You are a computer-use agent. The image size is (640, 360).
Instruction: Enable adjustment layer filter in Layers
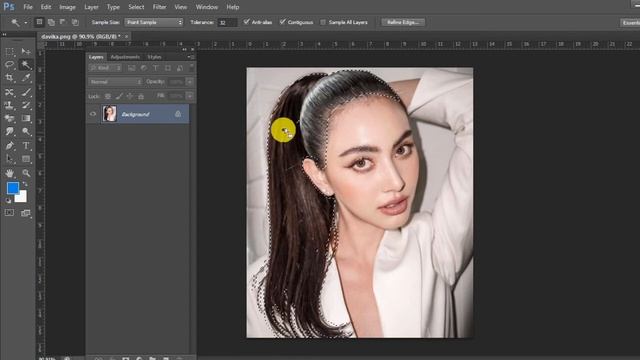coord(144,68)
